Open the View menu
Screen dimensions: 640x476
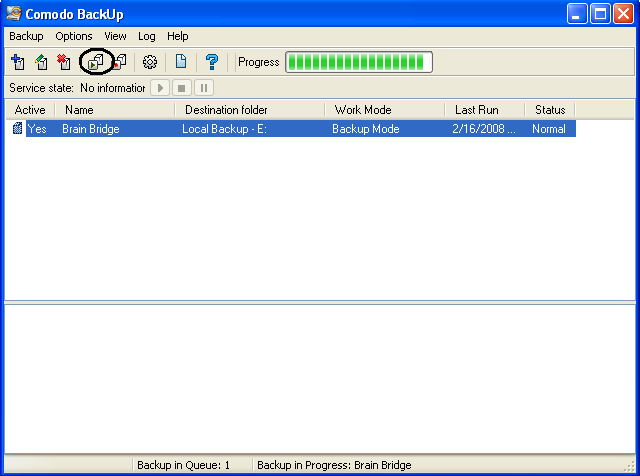coord(115,36)
